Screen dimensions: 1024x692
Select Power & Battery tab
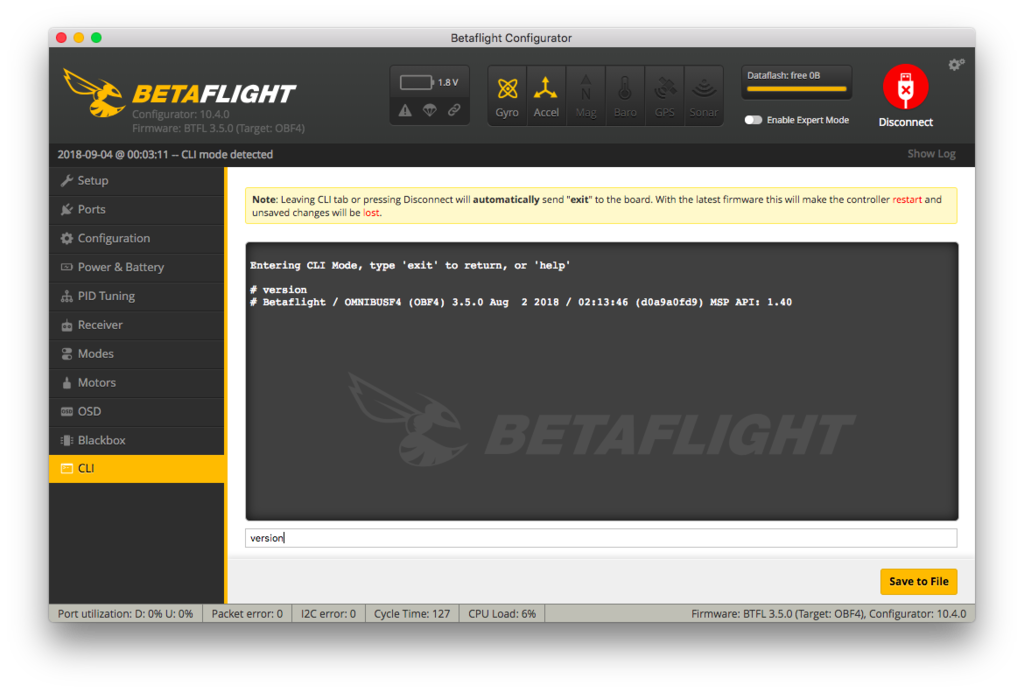pyautogui.click(x=136, y=267)
